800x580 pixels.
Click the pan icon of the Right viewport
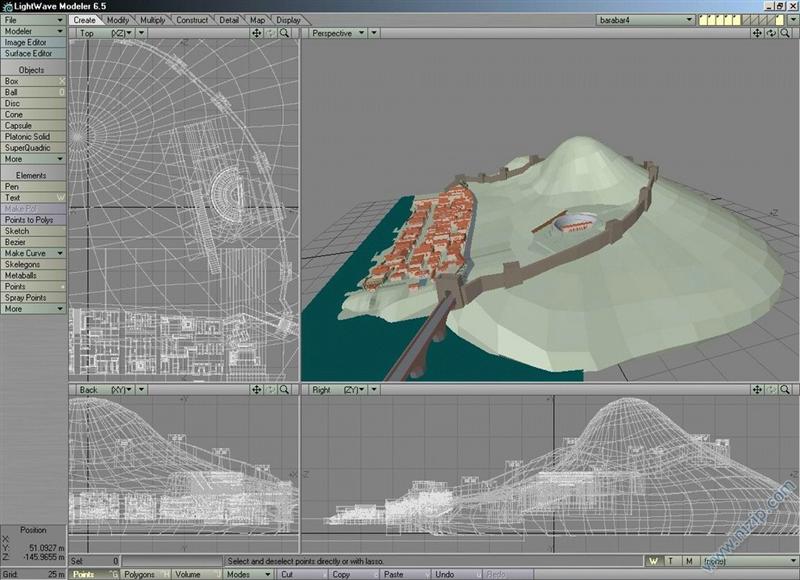(757, 390)
